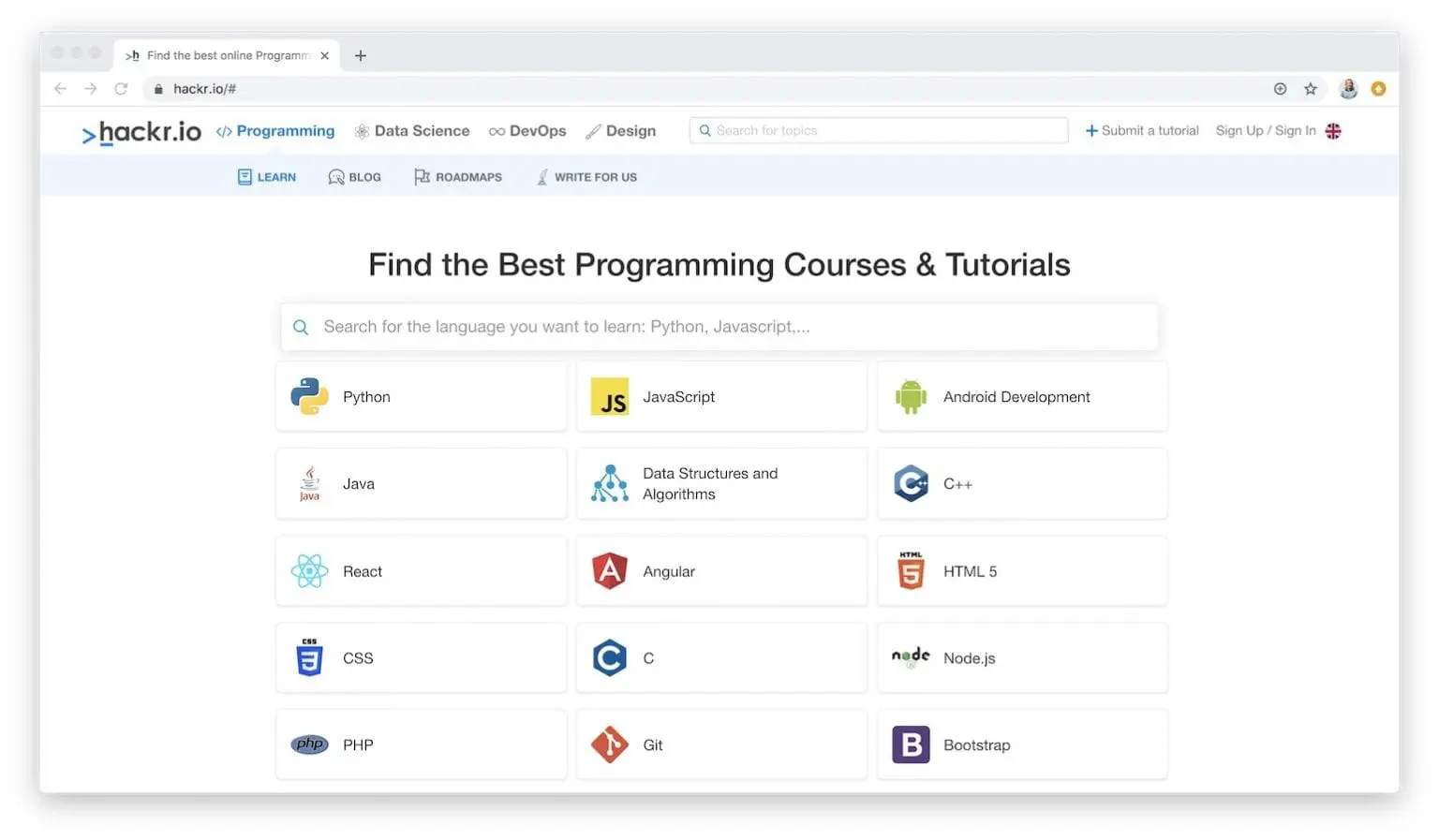This screenshot has height=840, width=1439.
Task: Click the Submit a tutorial button
Action: tap(1142, 130)
